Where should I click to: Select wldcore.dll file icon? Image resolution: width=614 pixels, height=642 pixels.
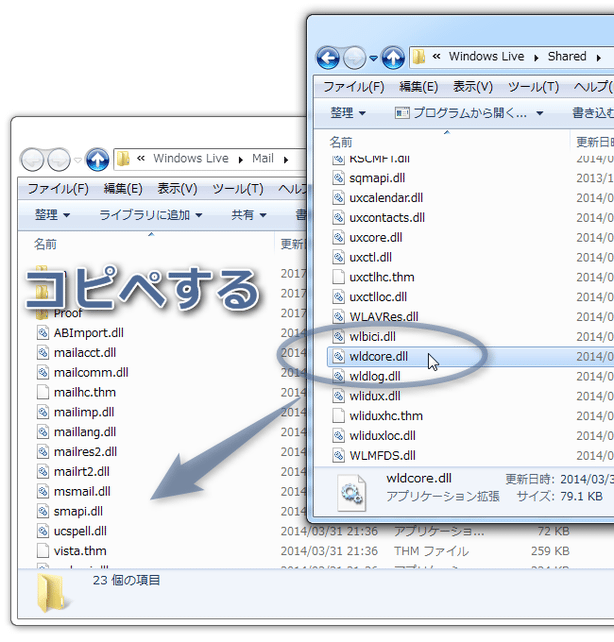pyautogui.click(x=338, y=356)
